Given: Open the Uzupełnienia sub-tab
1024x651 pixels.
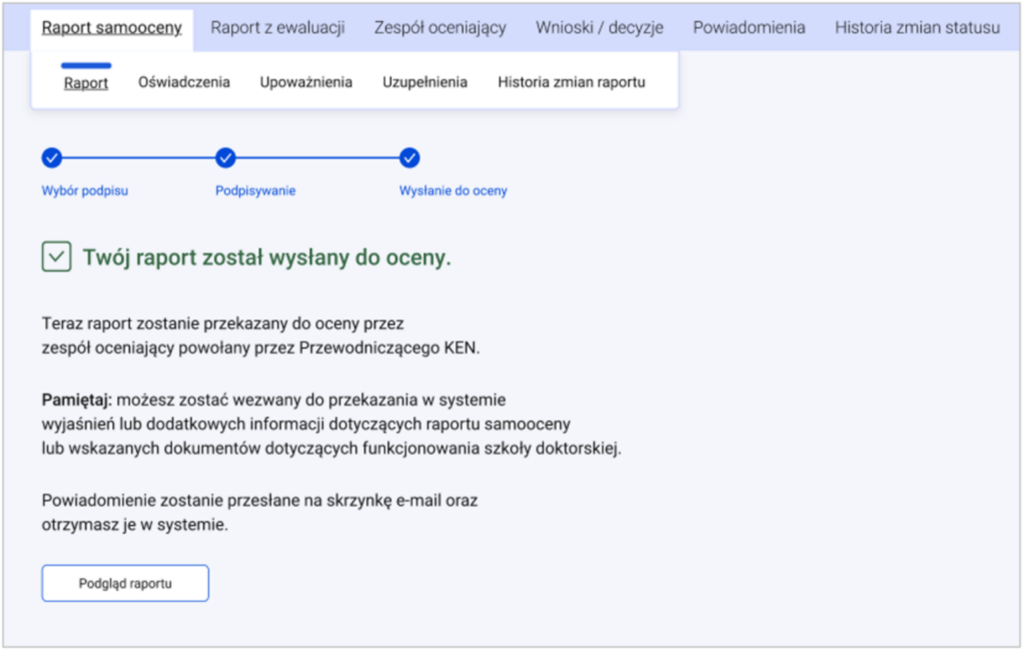Looking at the screenshot, I should pos(425,82).
